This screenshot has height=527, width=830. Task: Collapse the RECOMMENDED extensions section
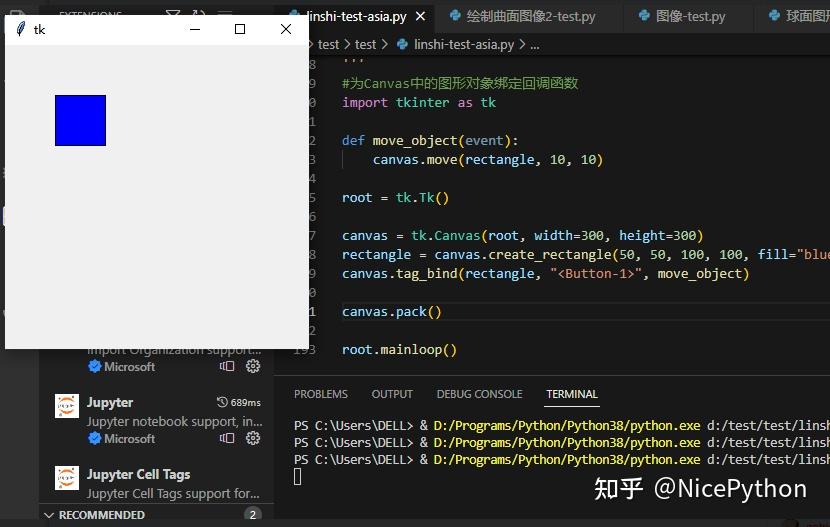(x=49, y=515)
